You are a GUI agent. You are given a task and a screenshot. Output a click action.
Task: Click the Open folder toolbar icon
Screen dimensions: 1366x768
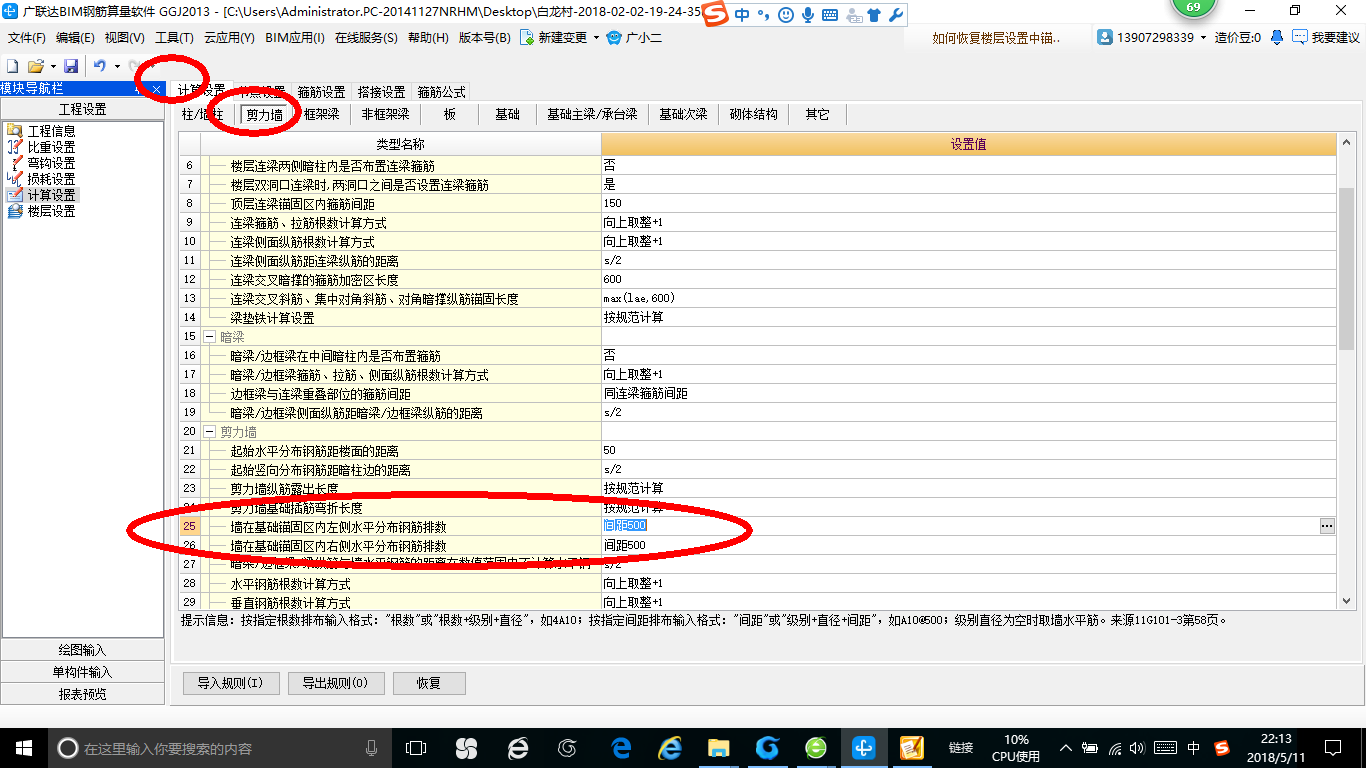(x=35, y=66)
